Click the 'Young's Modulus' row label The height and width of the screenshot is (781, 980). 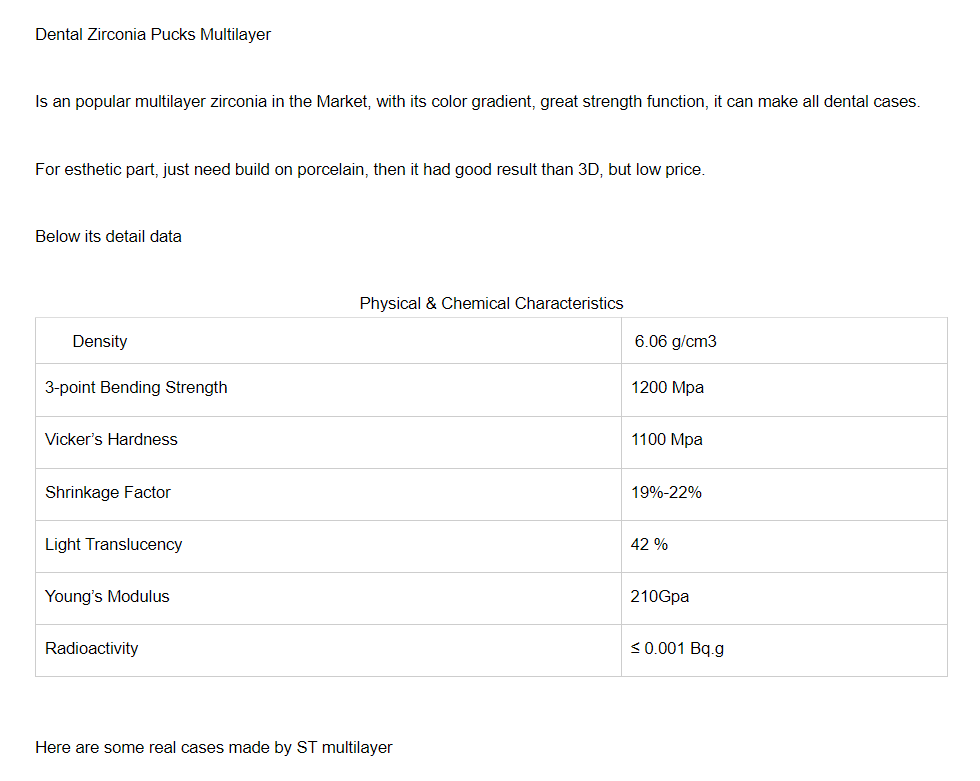point(107,596)
